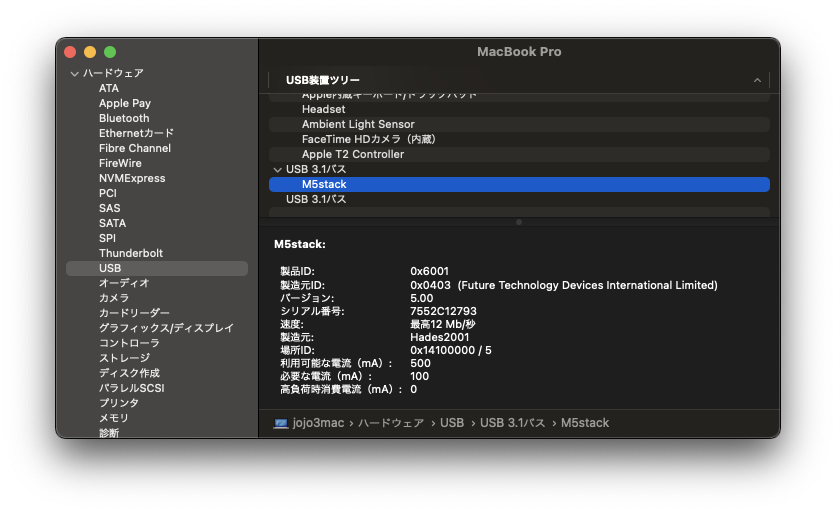Open グラフィックス/ディスプレイ in the sidebar
Image resolution: width=836 pixels, height=512 pixels.
pos(166,327)
